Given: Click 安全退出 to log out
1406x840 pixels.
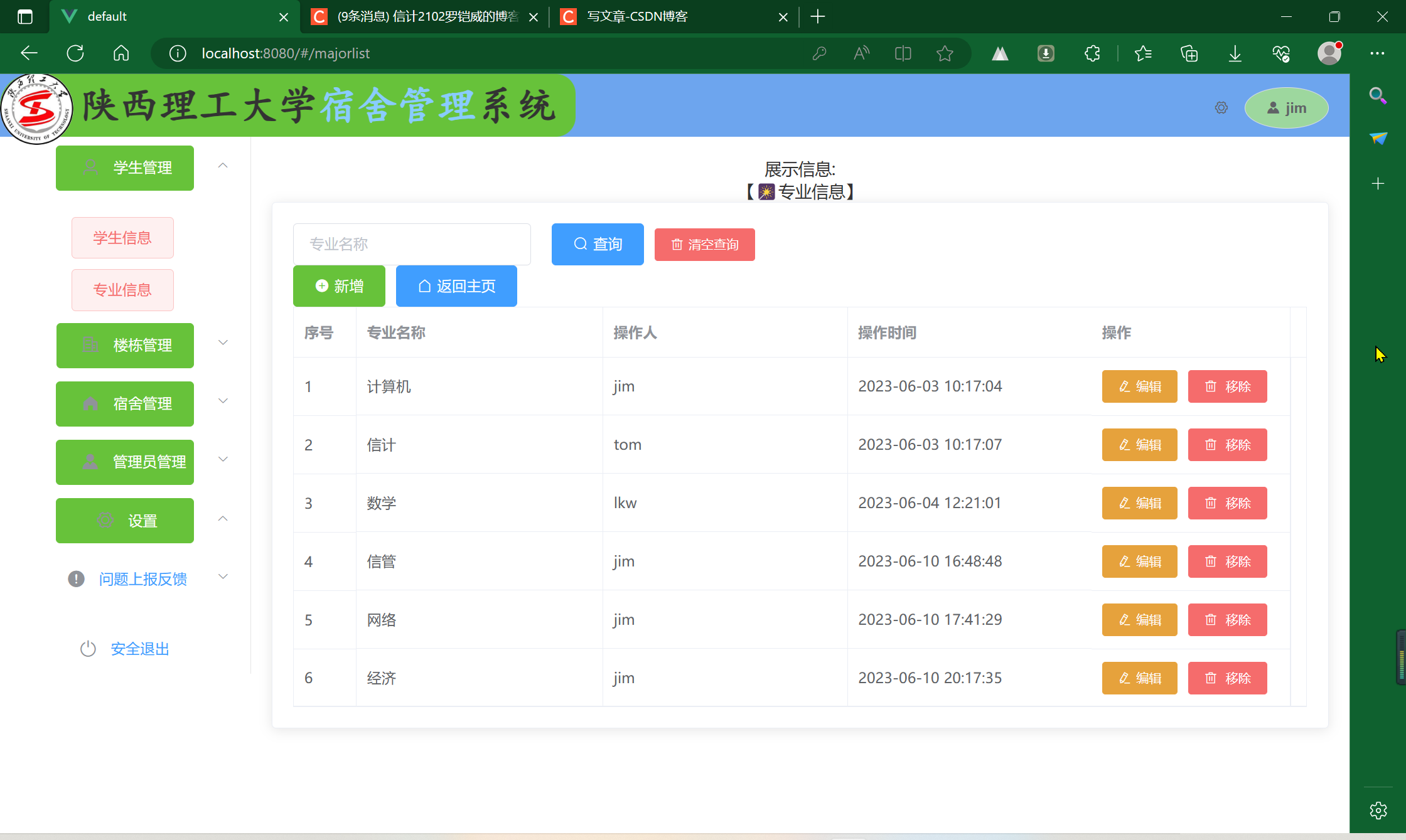Looking at the screenshot, I should click(x=140, y=649).
